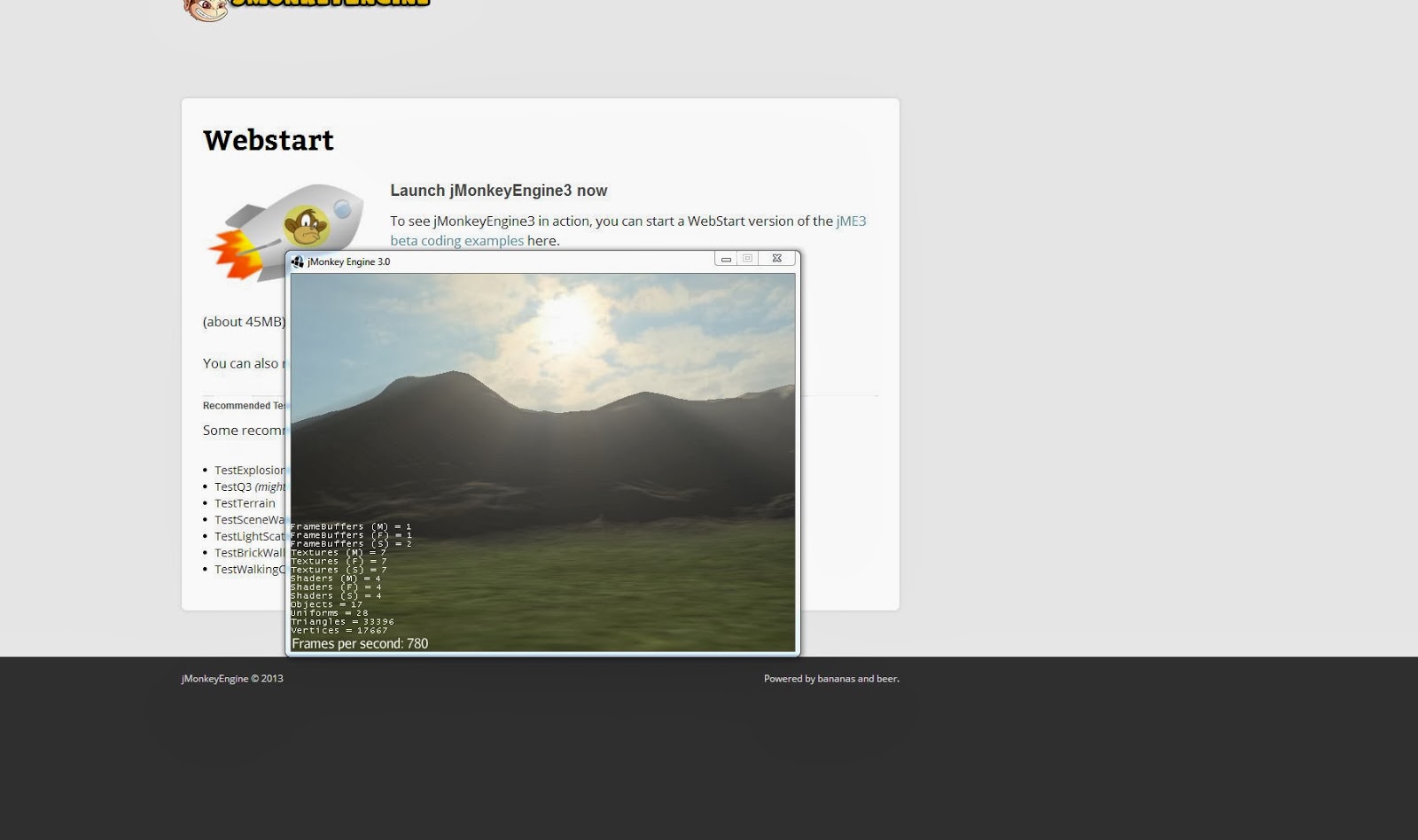
Task: Click the 'FrameBuffers (M) = 1' stat line
Action: (x=351, y=526)
